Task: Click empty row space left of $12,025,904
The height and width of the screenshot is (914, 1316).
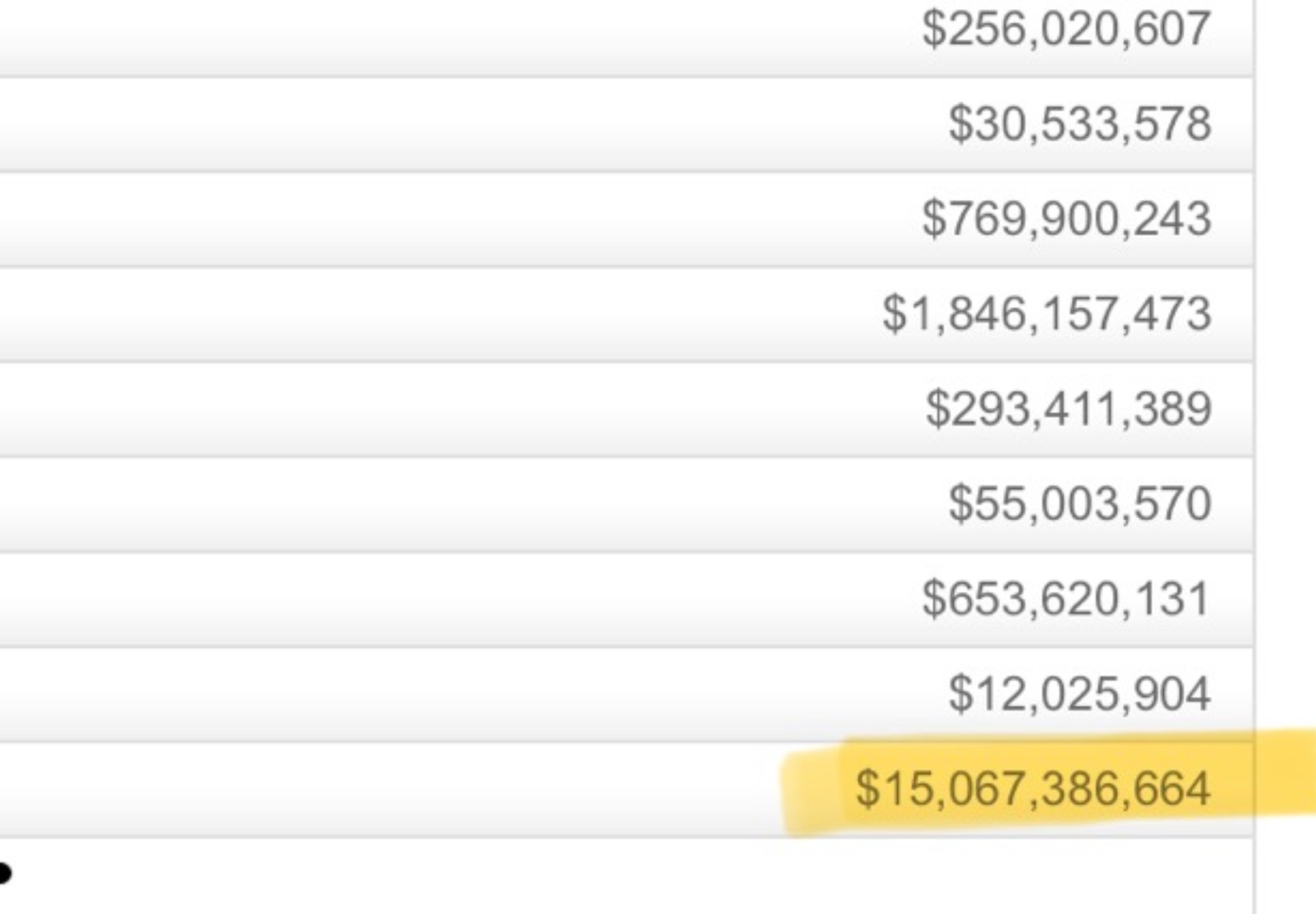Action: pyautogui.click(x=461, y=694)
